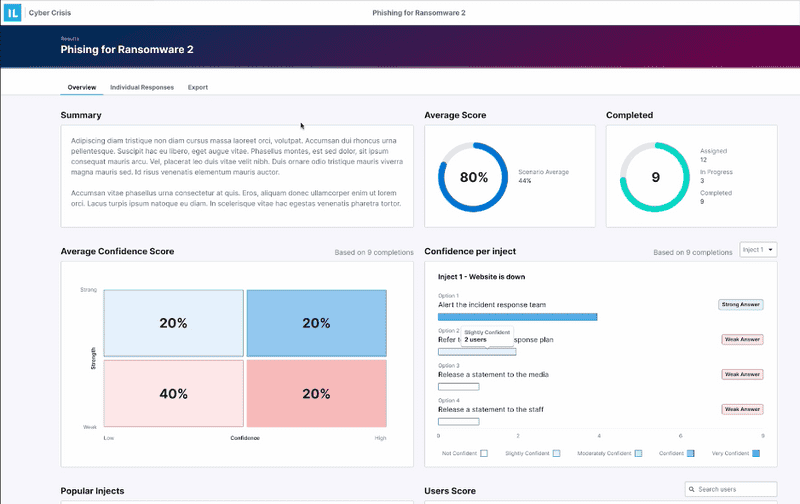Image resolution: width=800 pixels, height=504 pixels.
Task: Click the Average Score donut chart
Action: point(473,177)
